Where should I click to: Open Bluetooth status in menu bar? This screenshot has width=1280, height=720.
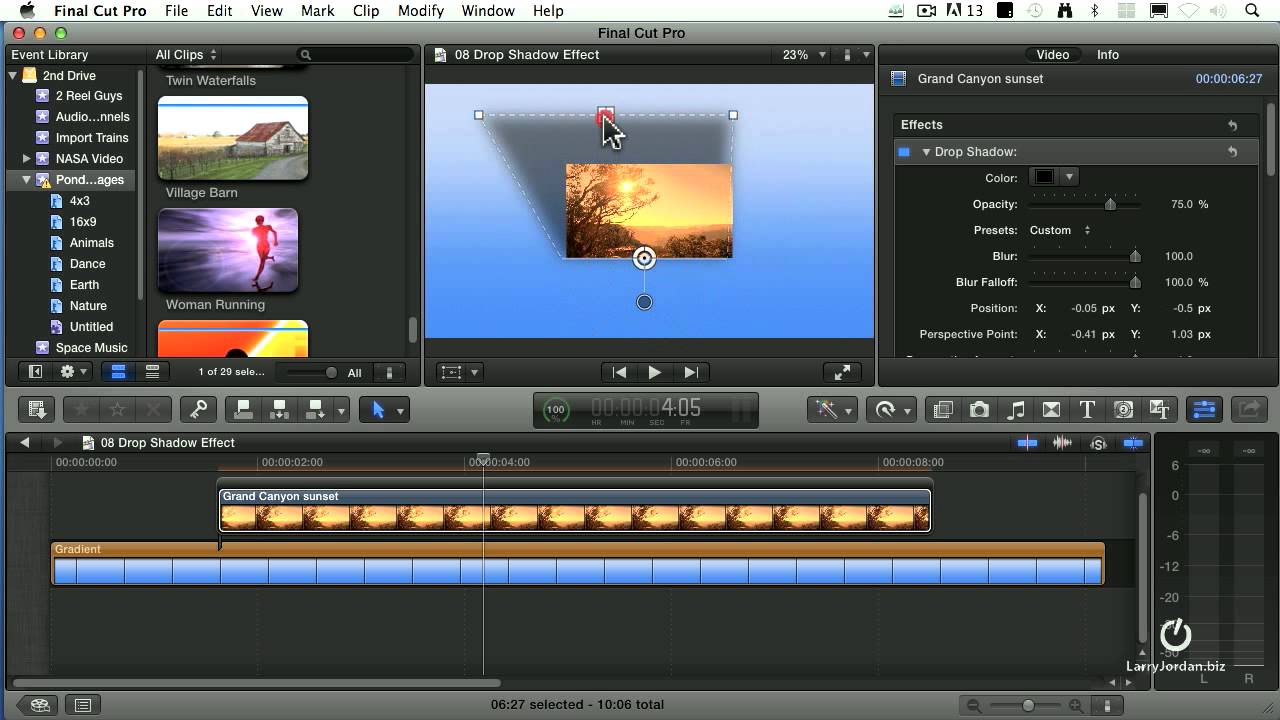click(1094, 11)
